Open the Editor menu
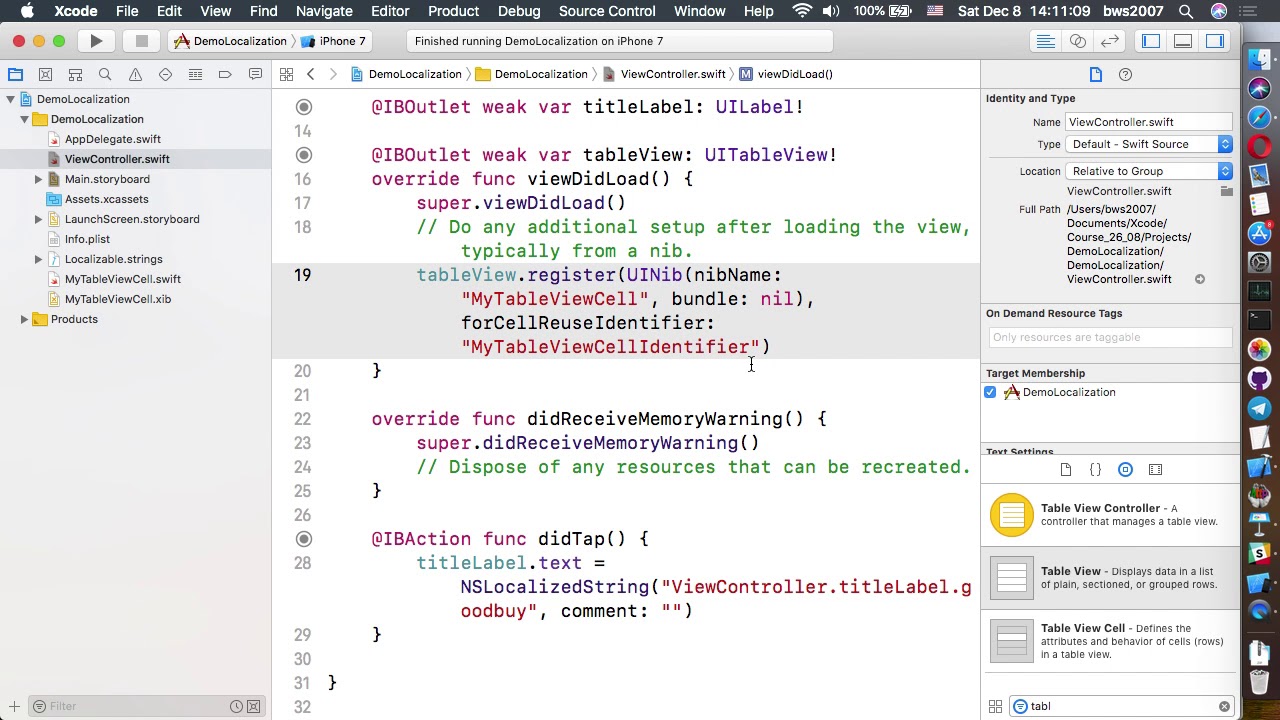Screen dimensions: 1280x720 (390, 11)
